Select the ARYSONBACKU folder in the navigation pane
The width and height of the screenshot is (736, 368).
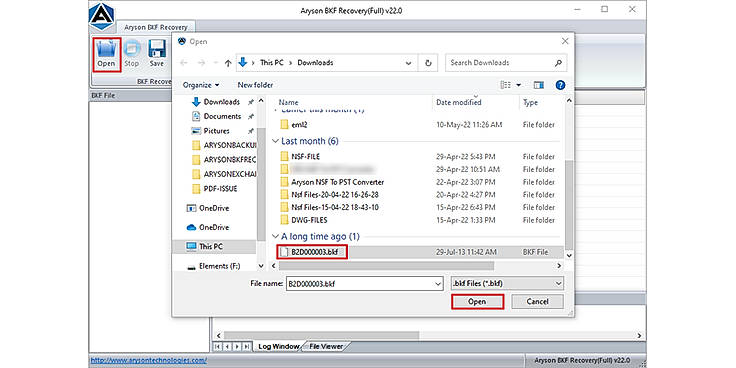pos(224,146)
